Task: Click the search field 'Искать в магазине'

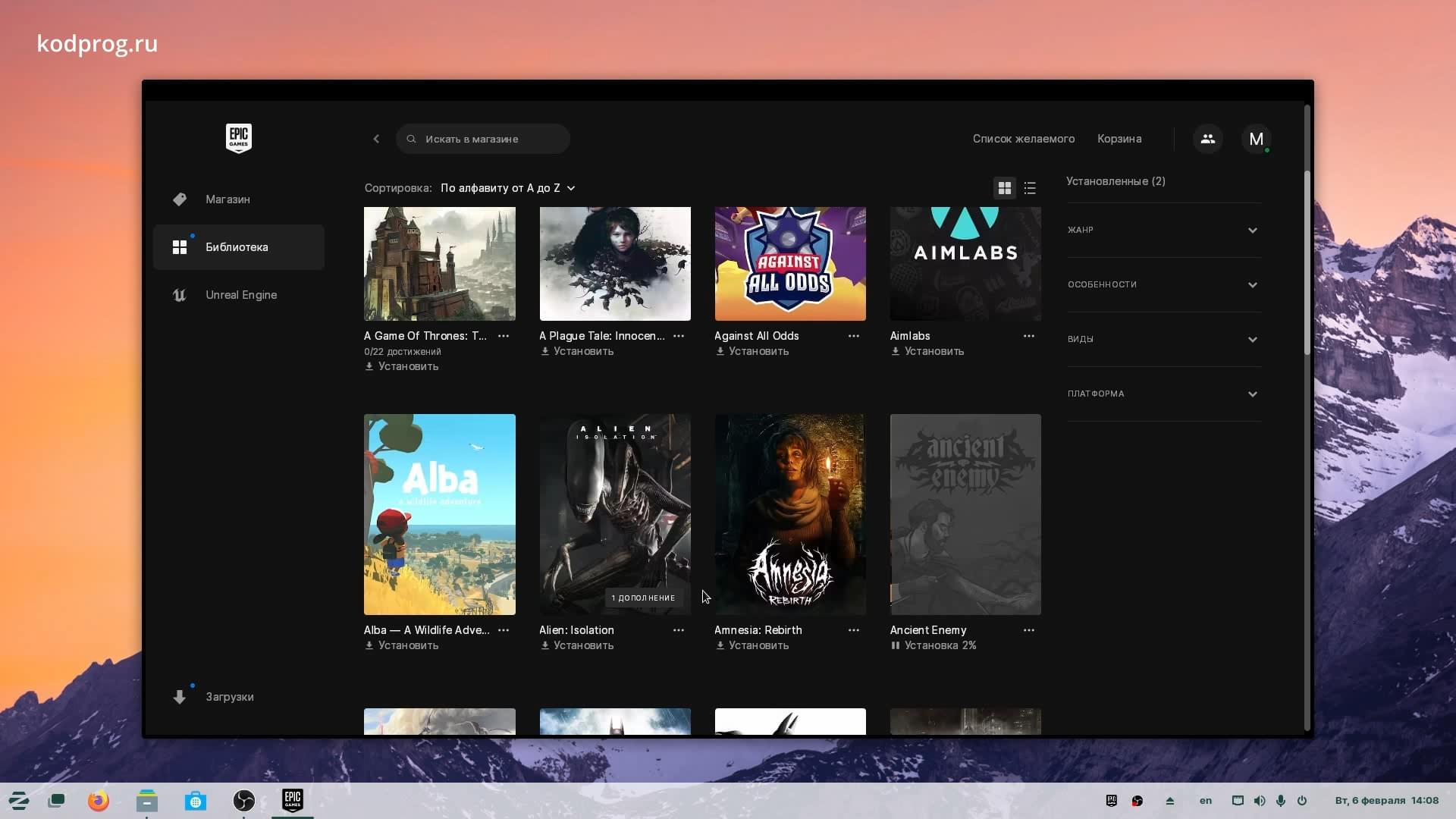Action: point(482,139)
